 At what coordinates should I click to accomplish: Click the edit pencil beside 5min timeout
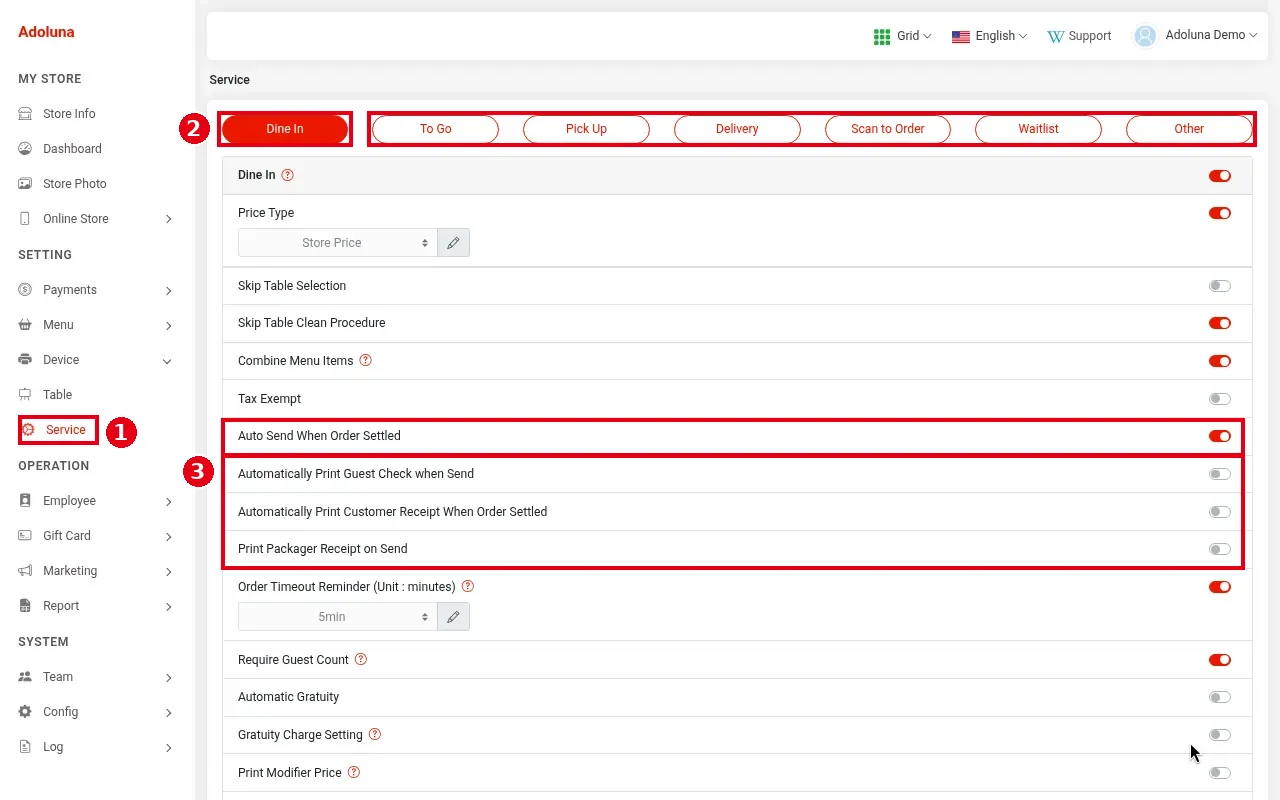[x=453, y=617]
